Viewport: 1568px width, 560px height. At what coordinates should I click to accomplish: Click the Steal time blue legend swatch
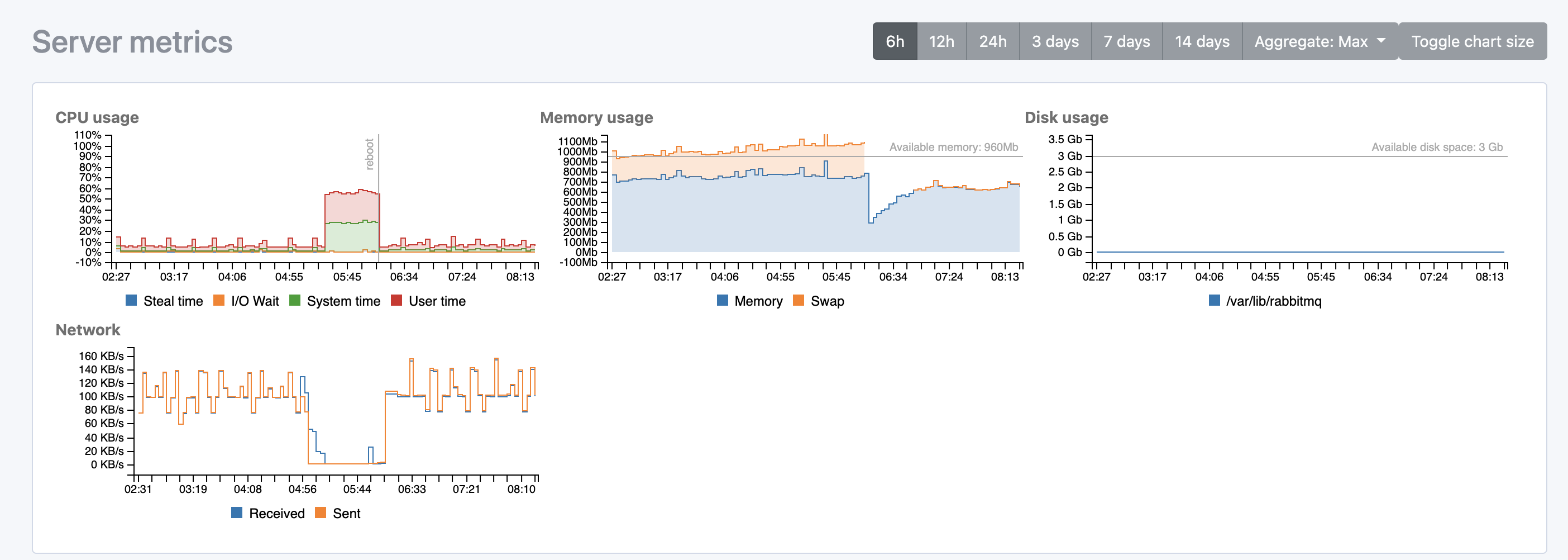coord(131,301)
